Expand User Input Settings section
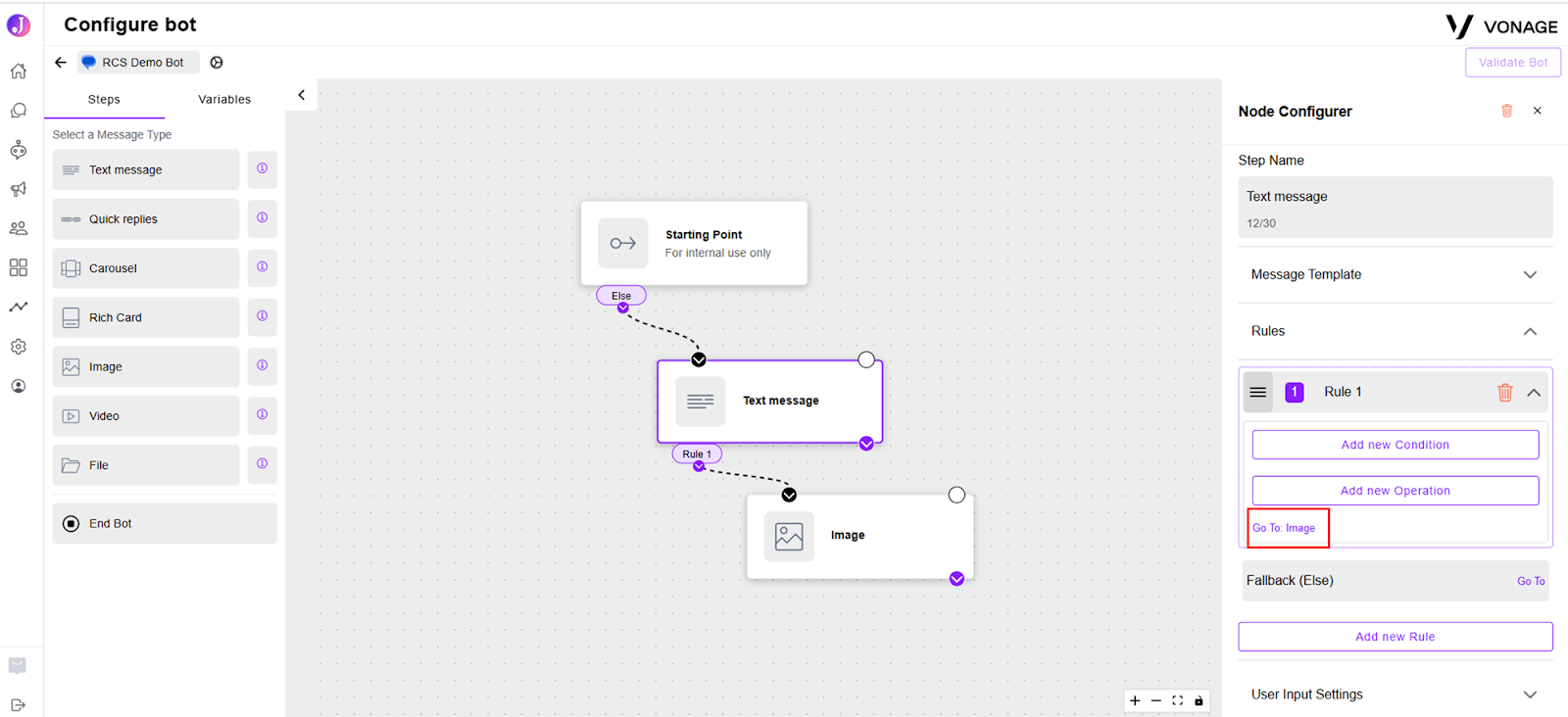Screen dimensions: 1568x717 pyautogui.click(x=1395, y=694)
